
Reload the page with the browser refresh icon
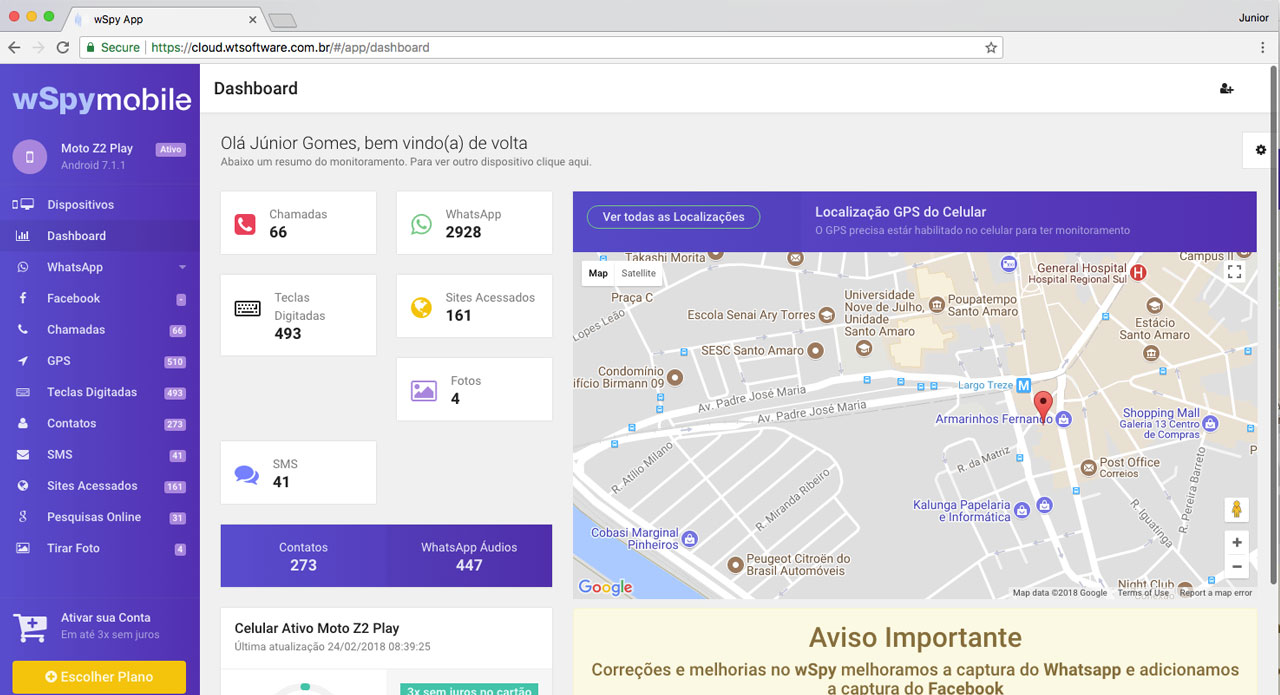tap(63, 47)
